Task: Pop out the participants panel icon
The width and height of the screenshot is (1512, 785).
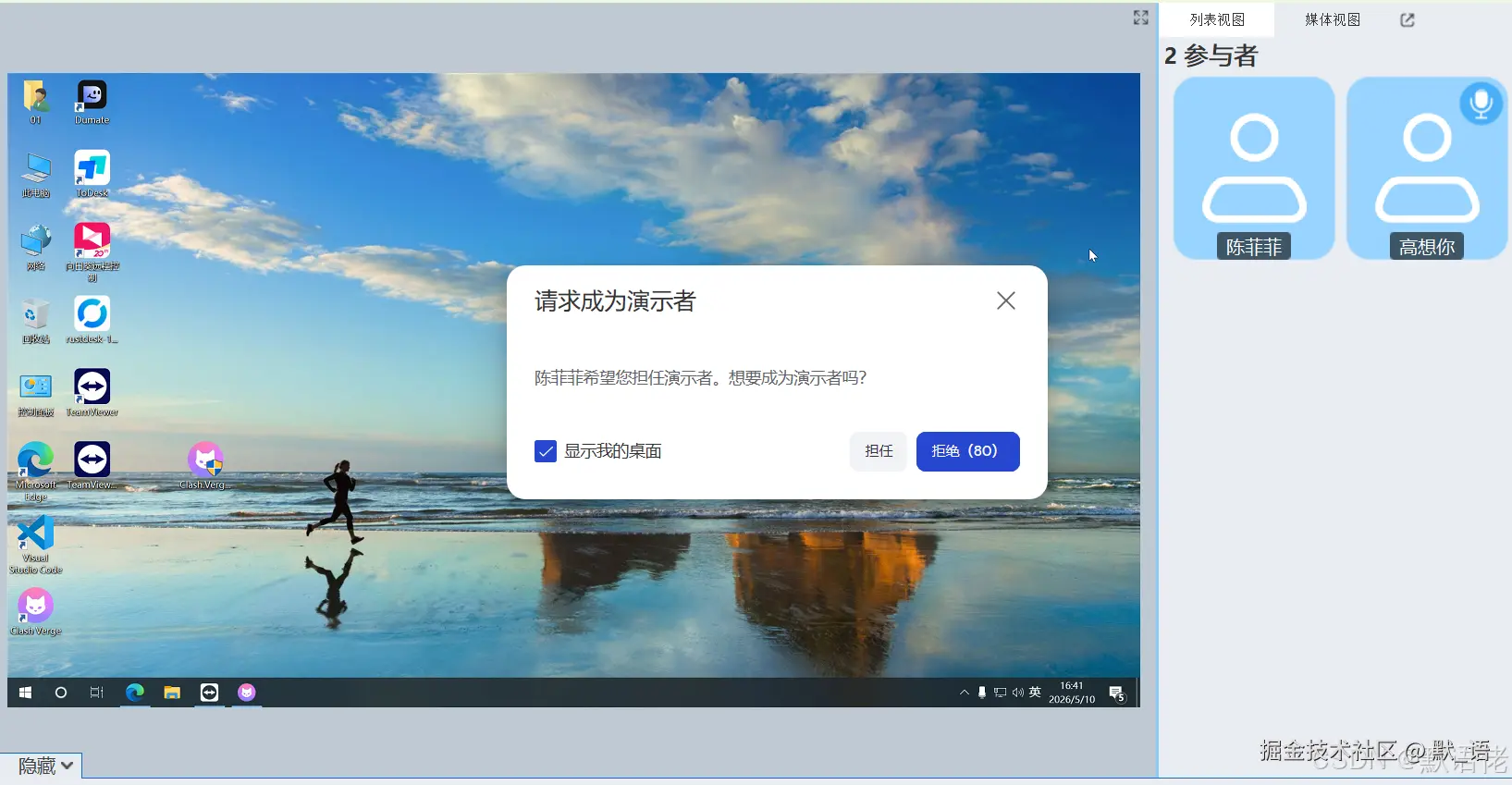Action: [x=1408, y=19]
